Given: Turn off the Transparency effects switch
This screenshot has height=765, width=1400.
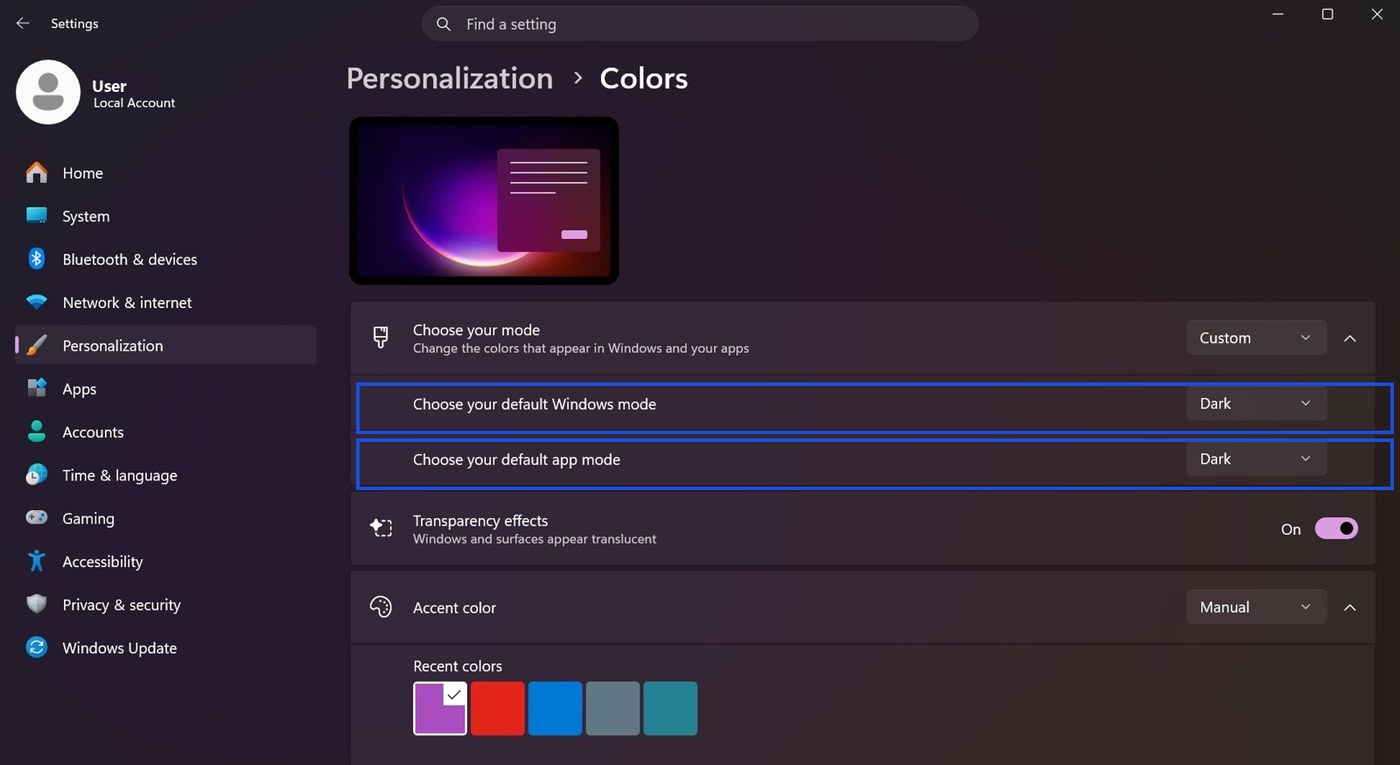Looking at the screenshot, I should pos(1336,529).
